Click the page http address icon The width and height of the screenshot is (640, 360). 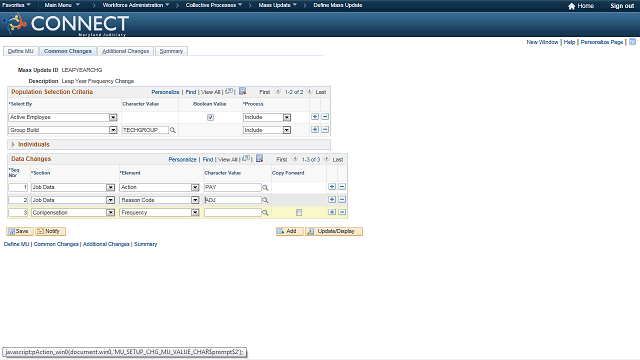632,42
